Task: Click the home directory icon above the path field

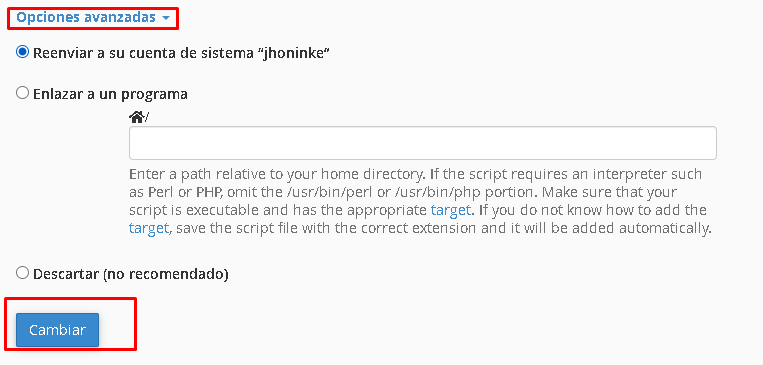Action: (136, 117)
